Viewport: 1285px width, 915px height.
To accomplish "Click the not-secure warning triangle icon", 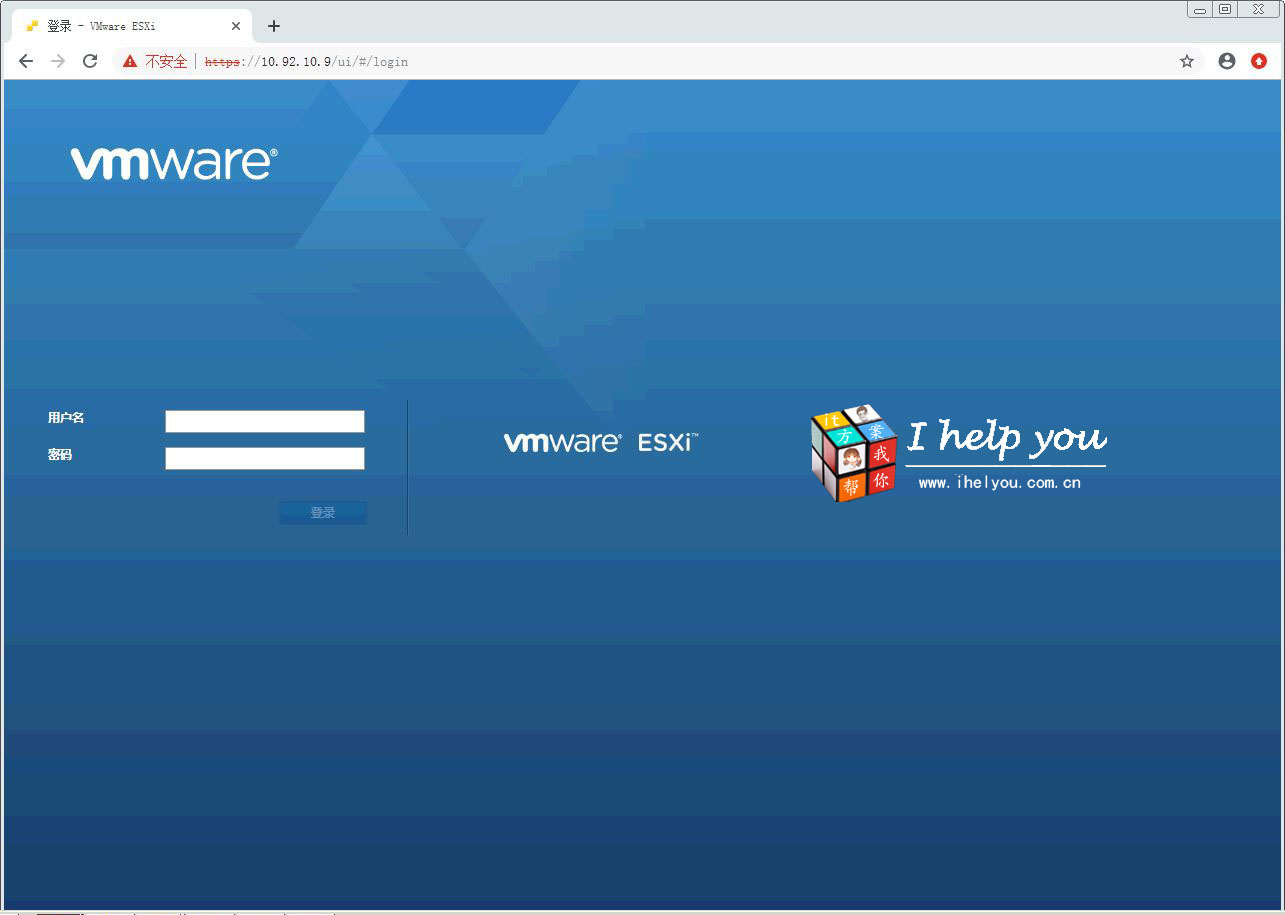I will (x=130, y=61).
